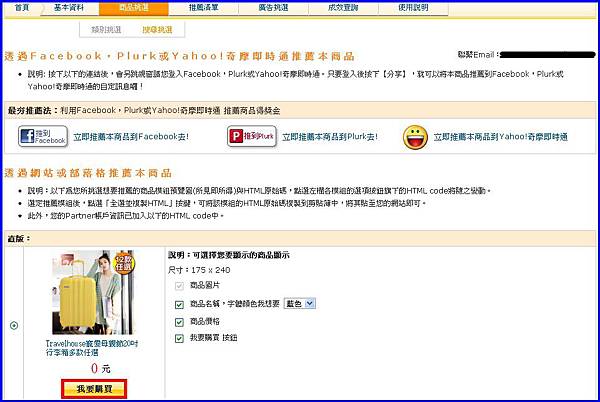The height and width of the screenshot is (402, 600).
Task: Click the Travelhouse product name link
Action: tap(92, 348)
